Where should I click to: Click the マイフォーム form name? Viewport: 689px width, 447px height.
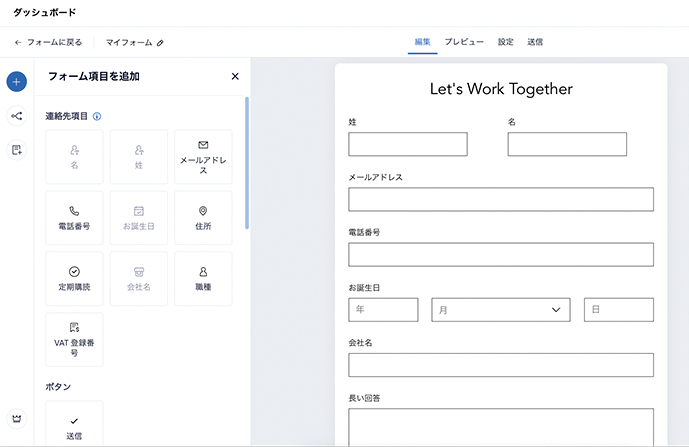(129, 43)
